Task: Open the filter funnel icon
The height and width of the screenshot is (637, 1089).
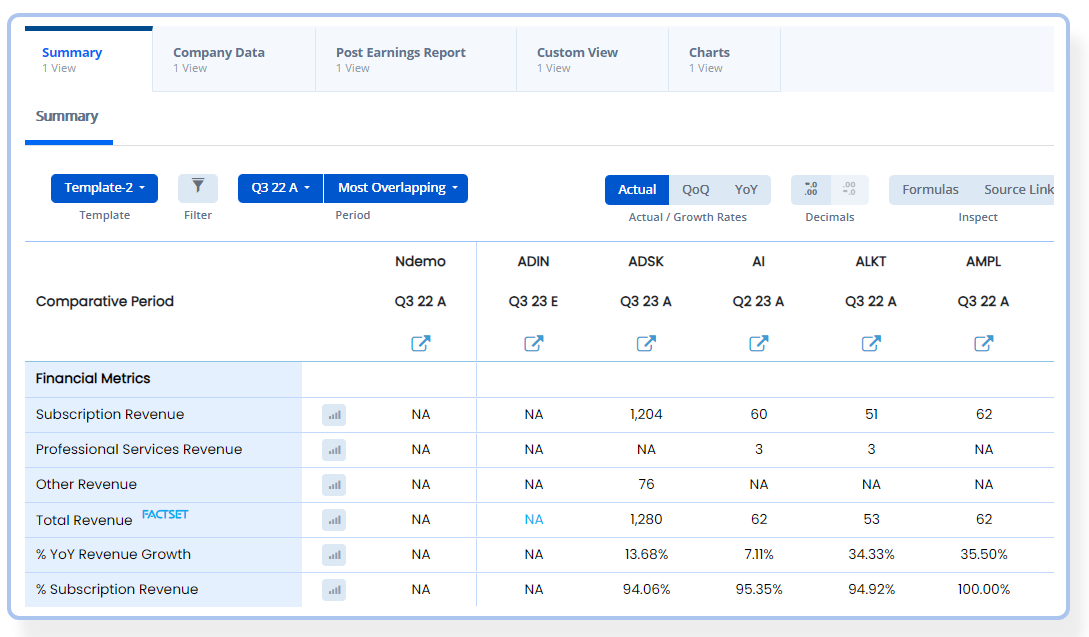Action: point(198,188)
